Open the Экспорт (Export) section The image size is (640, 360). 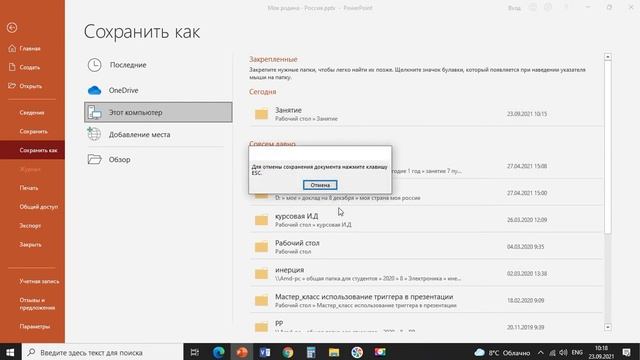(30, 225)
